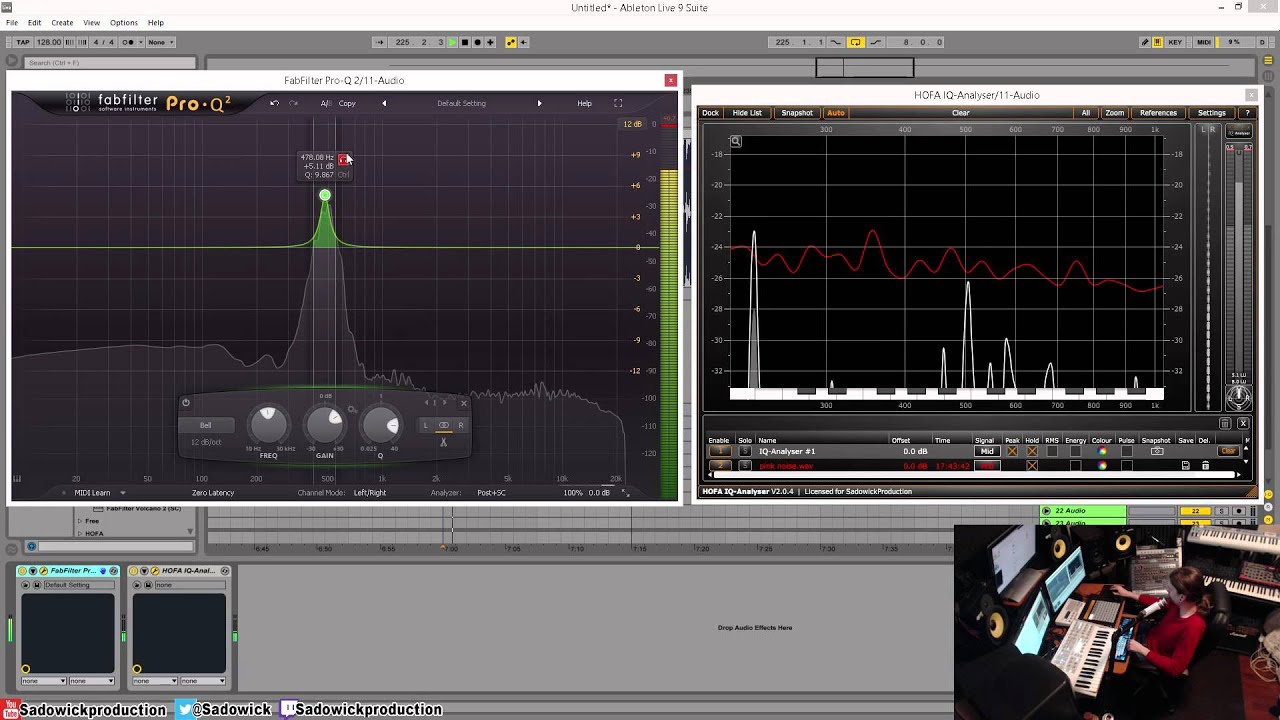Viewport: 1280px width, 720px height.
Task: Select stereo link band placement button
Action: 443,425
